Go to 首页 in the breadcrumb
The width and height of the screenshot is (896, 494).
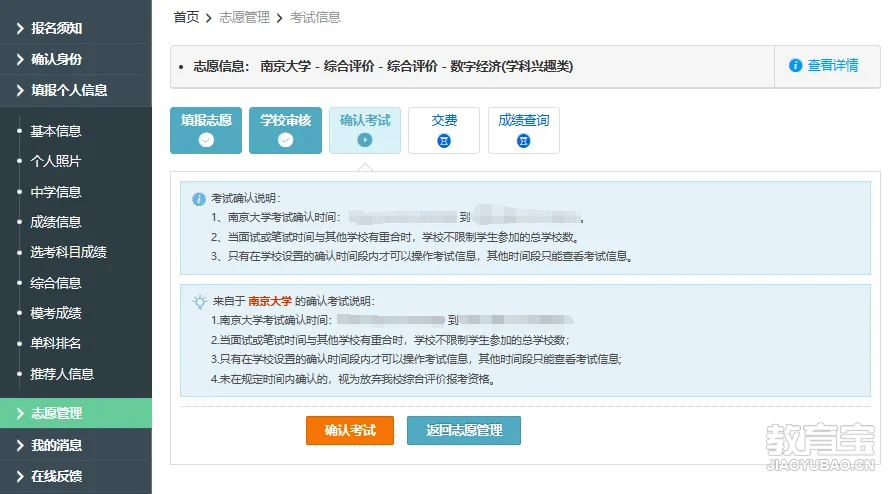[186, 18]
